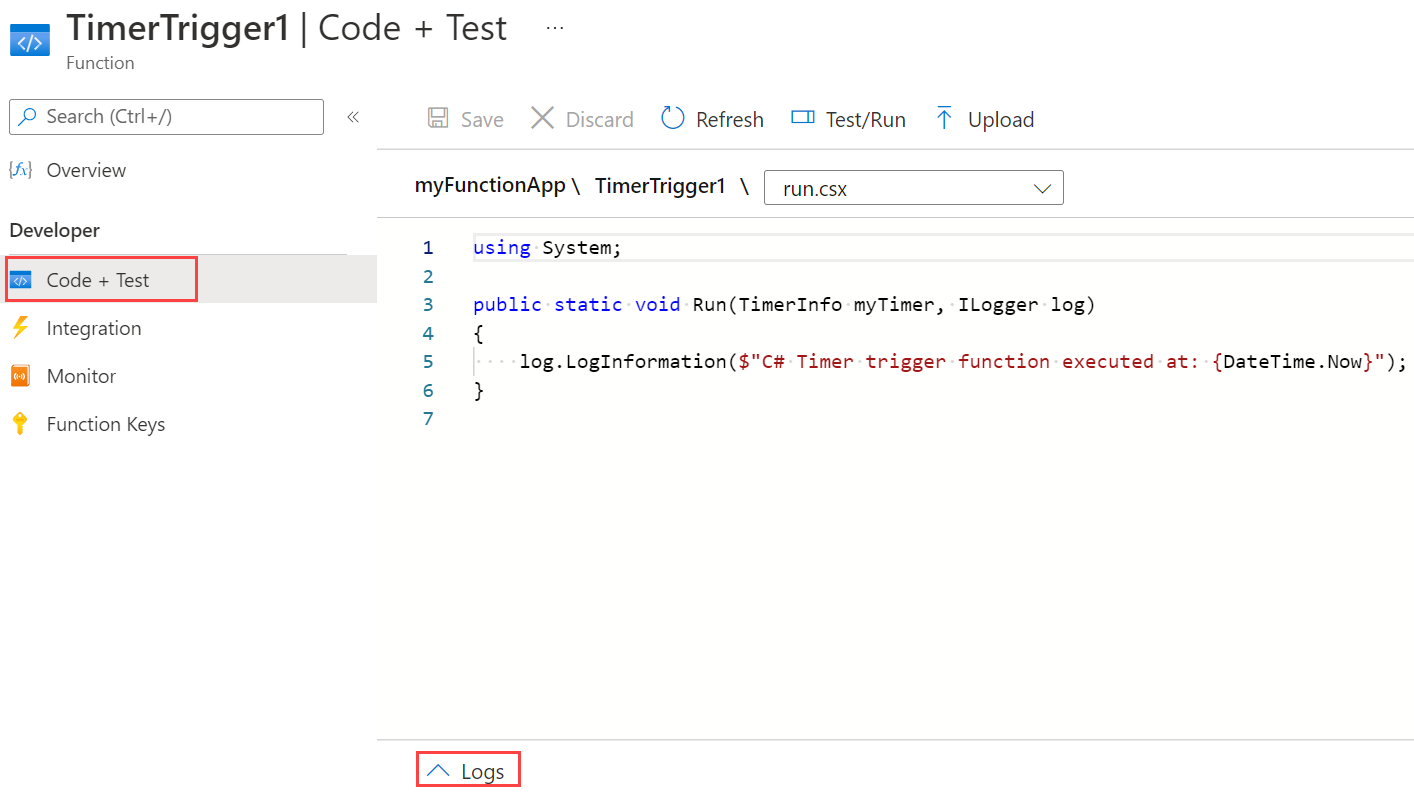Expand the Logs panel at the bottom
The height and width of the screenshot is (793, 1414).
coord(467,769)
